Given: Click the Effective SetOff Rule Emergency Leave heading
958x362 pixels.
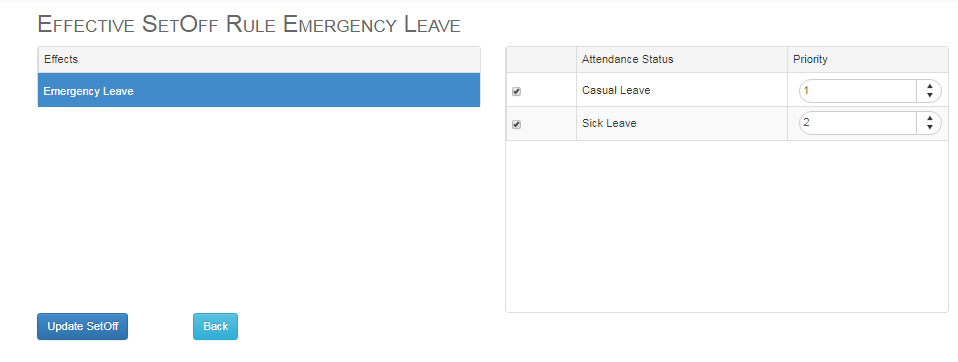Looking at the screenshot, I should point(249,24).
